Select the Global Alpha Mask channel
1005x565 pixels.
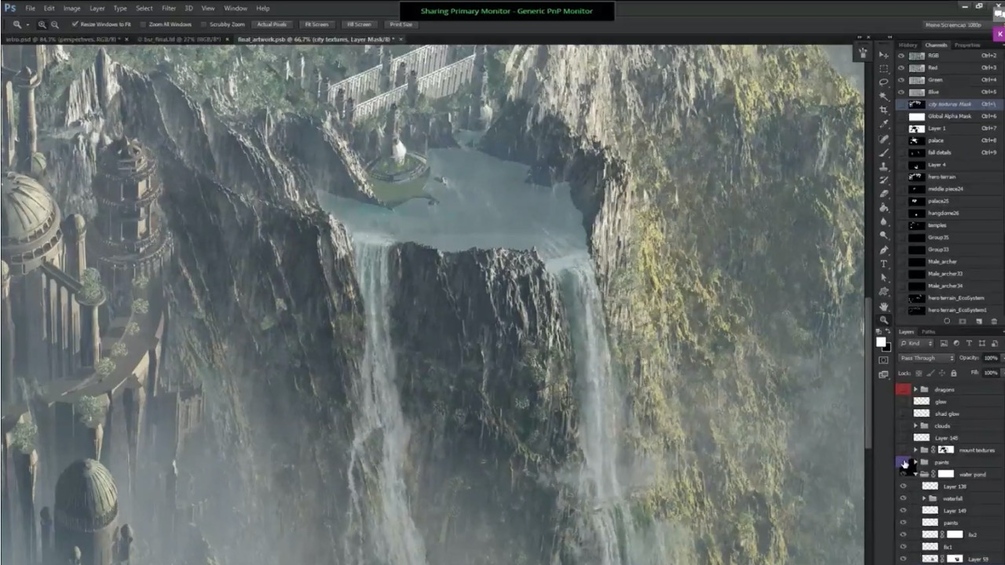pyautogui.click(x=950, y=117)
